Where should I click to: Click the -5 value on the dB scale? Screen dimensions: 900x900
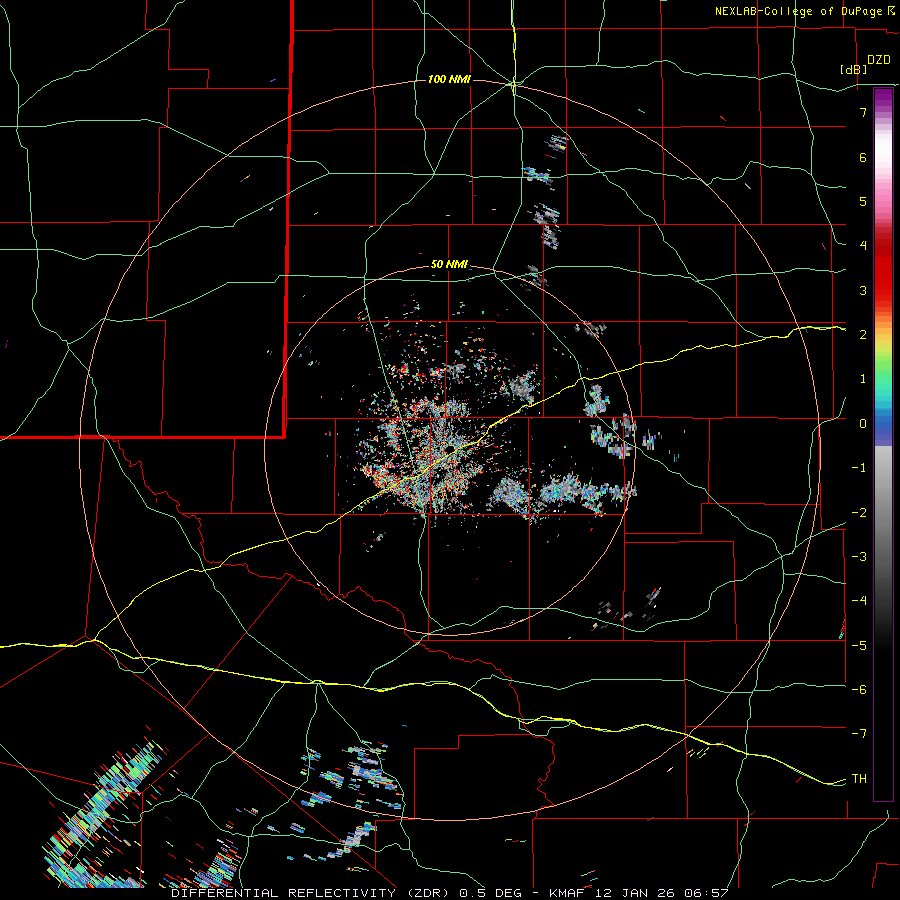click(x=859, y=646)
